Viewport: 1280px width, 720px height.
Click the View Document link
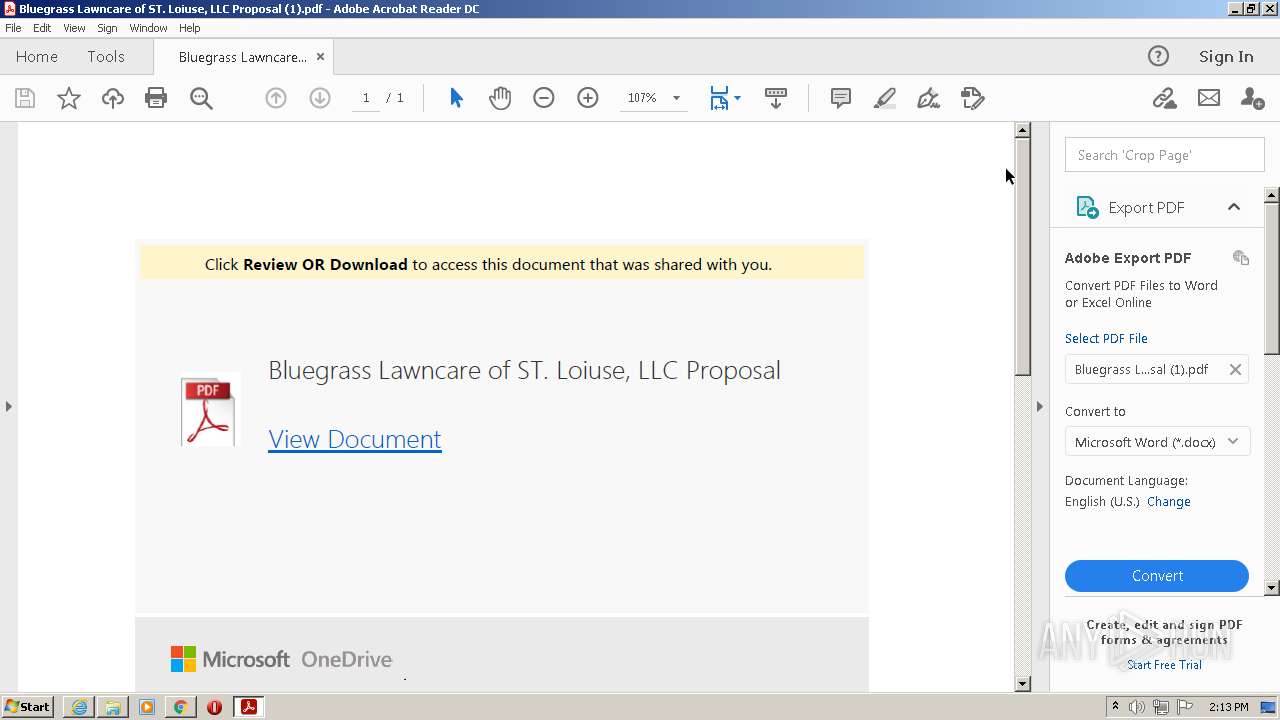click(355, 439)
